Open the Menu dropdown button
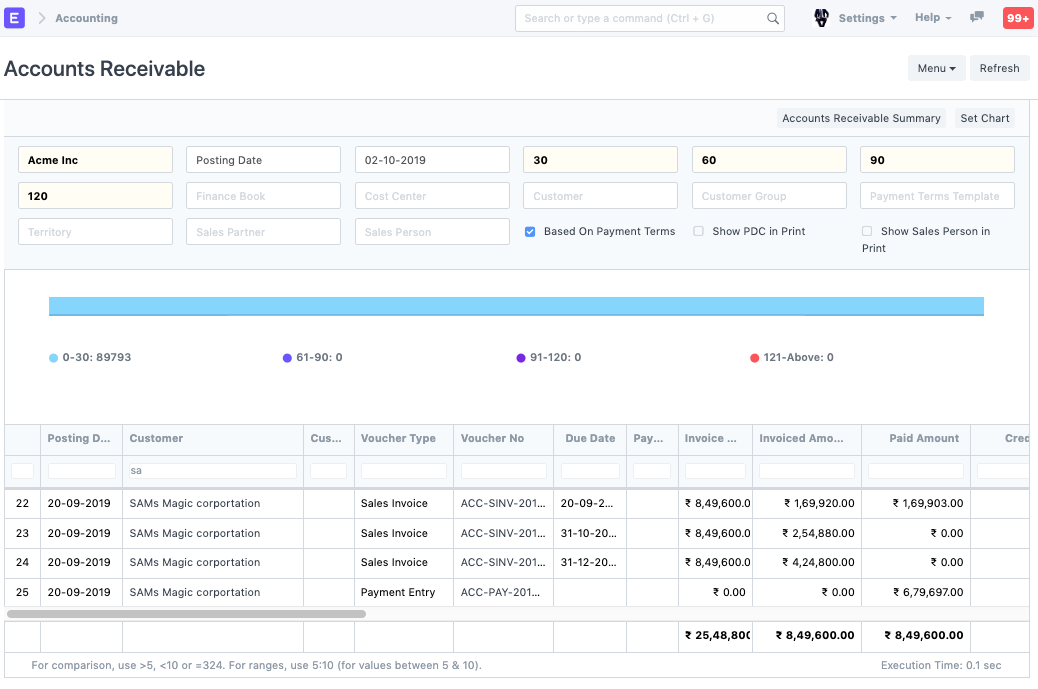This screenshot has width=1038, height=689. [936, 68]
